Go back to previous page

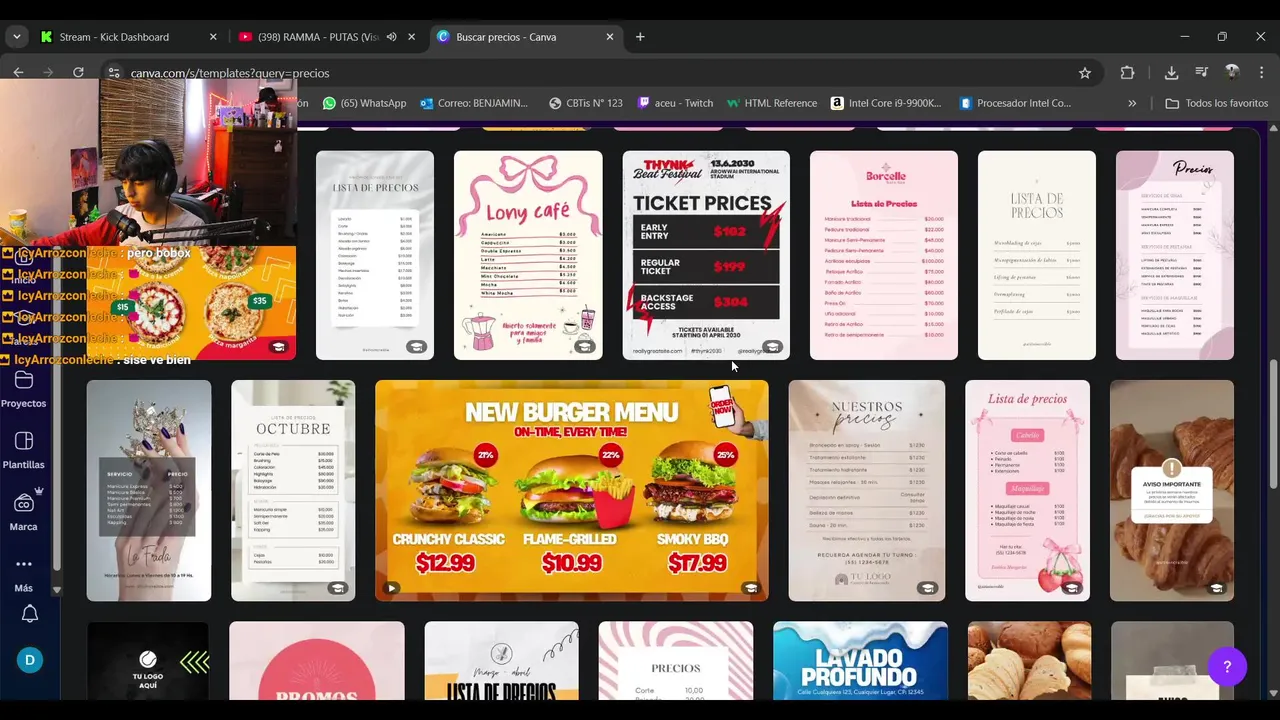pos(18,73)
